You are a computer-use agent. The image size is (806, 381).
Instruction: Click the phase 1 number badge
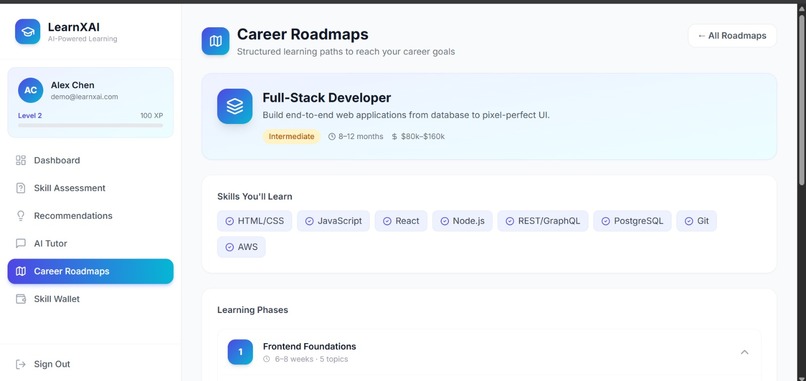tap(241, 352)
